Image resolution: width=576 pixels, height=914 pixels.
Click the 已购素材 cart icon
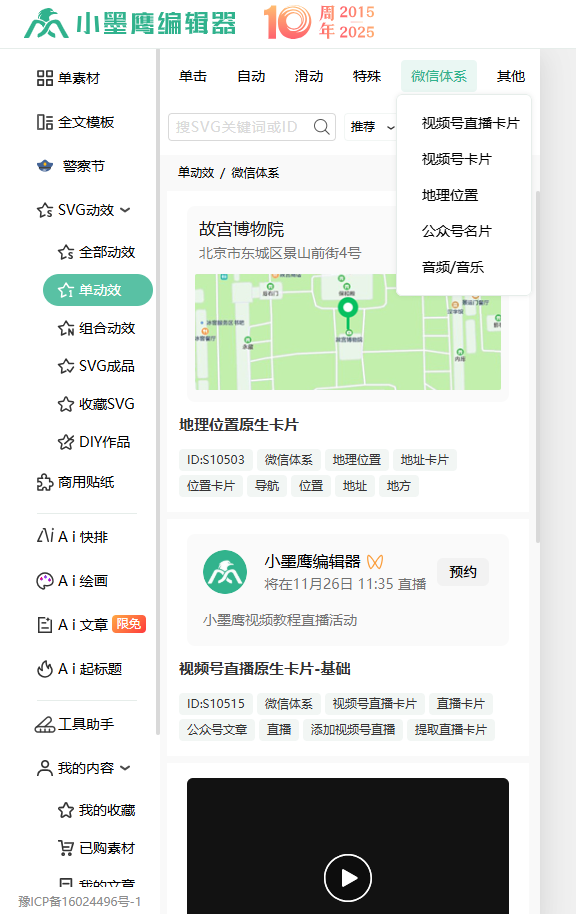[66, 848]
